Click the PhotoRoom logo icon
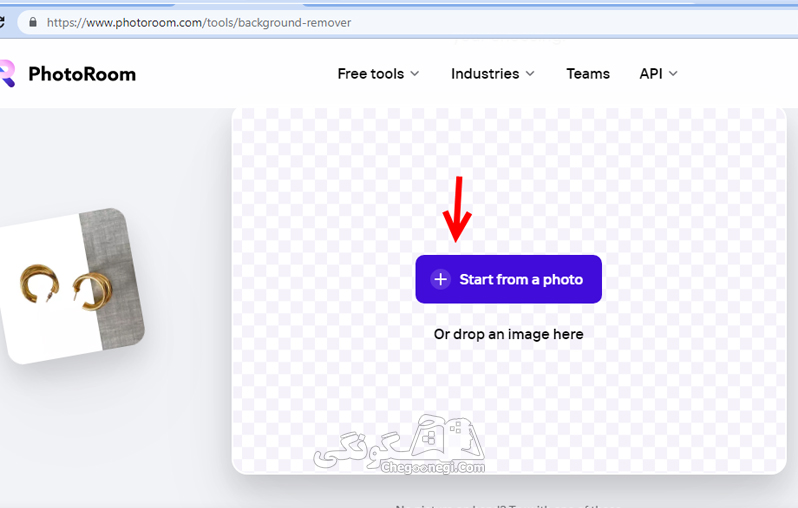 tap(7, 74)
